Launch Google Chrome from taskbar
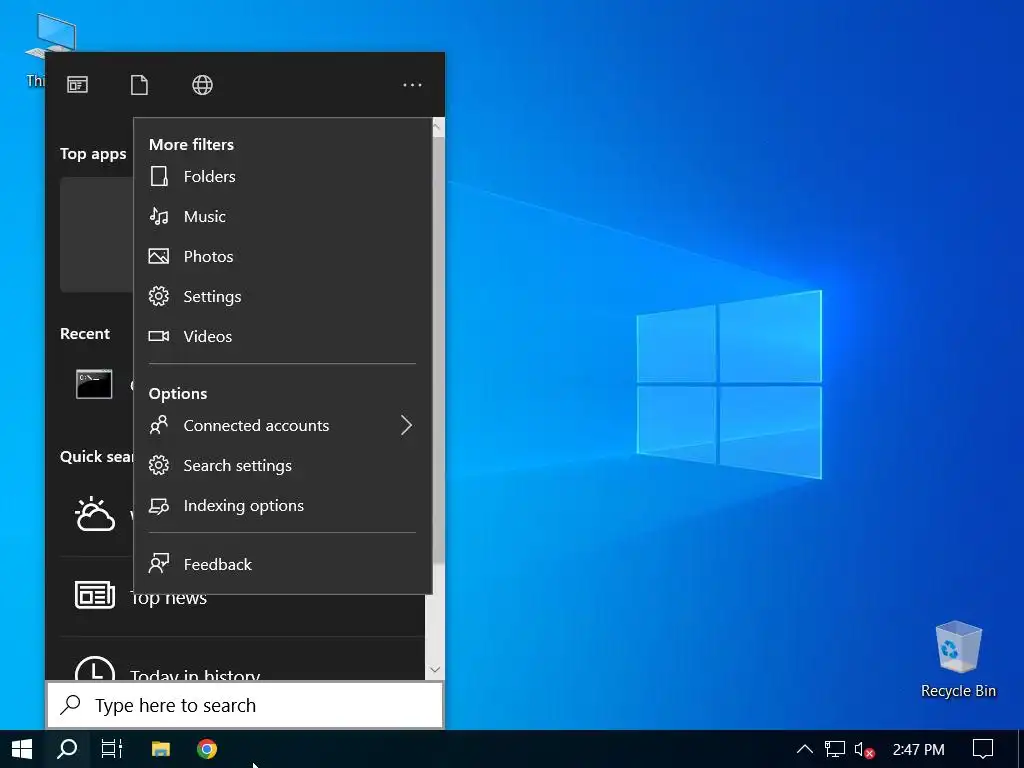The image size is (1024, 768). [x=207, y=749]
